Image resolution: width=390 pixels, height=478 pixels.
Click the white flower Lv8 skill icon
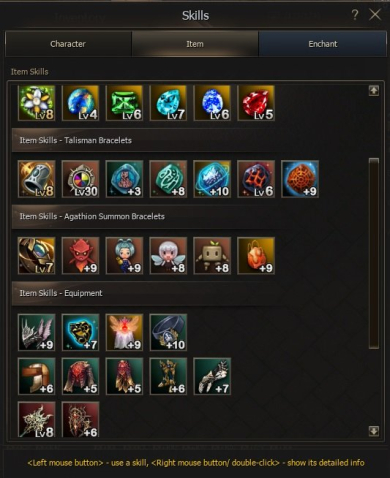pyautogui.click(x=37, y=103)
